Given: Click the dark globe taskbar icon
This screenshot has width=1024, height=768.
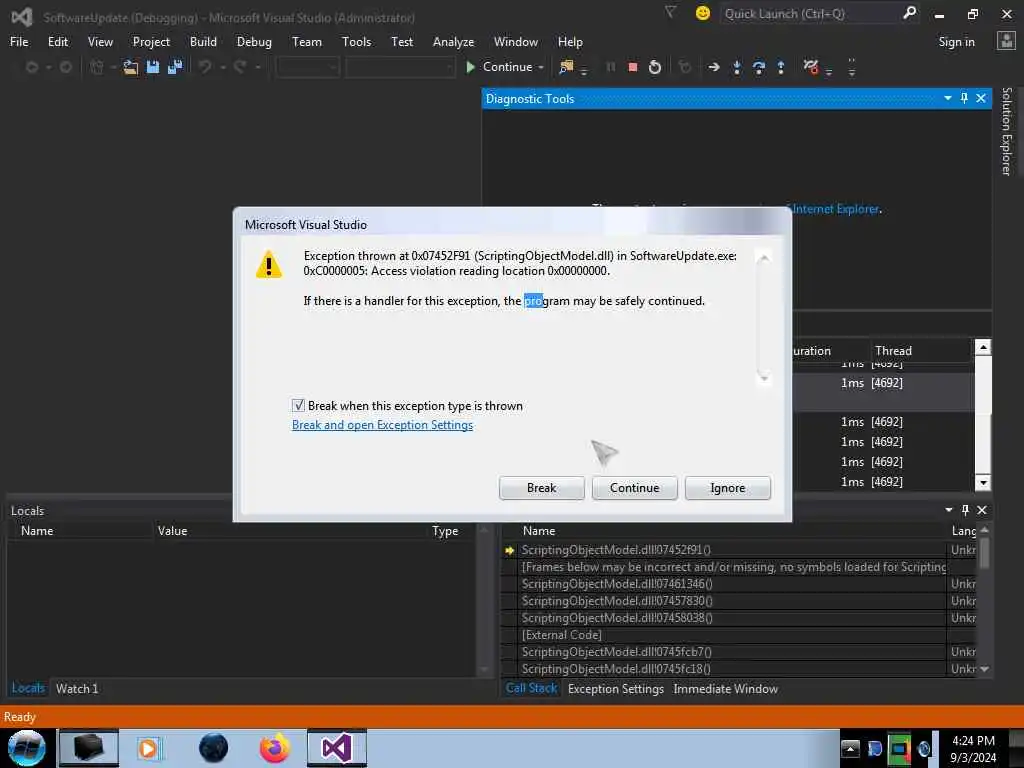Looking at the screenshot, I should pyautogui.click(x=214, y=748).
